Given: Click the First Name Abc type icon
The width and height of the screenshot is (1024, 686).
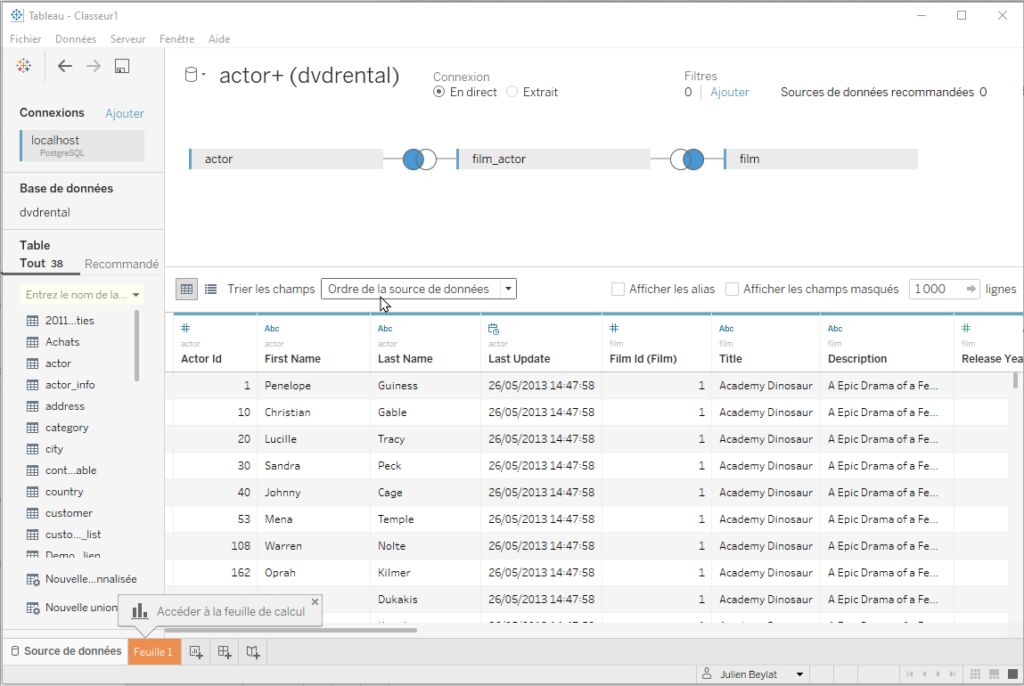Looking at the screenshot, I should point(272,329).
